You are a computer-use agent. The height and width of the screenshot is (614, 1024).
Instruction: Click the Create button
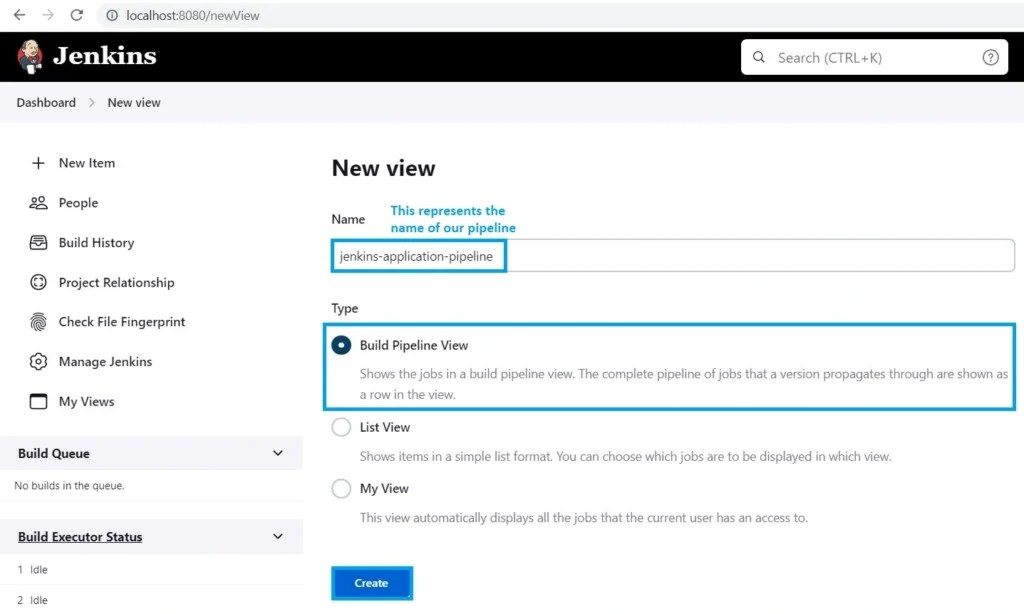[x=372, y=583]
